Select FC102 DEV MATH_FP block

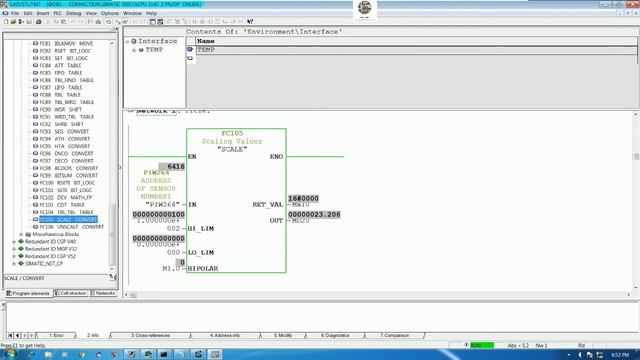(x=66, y=198)
